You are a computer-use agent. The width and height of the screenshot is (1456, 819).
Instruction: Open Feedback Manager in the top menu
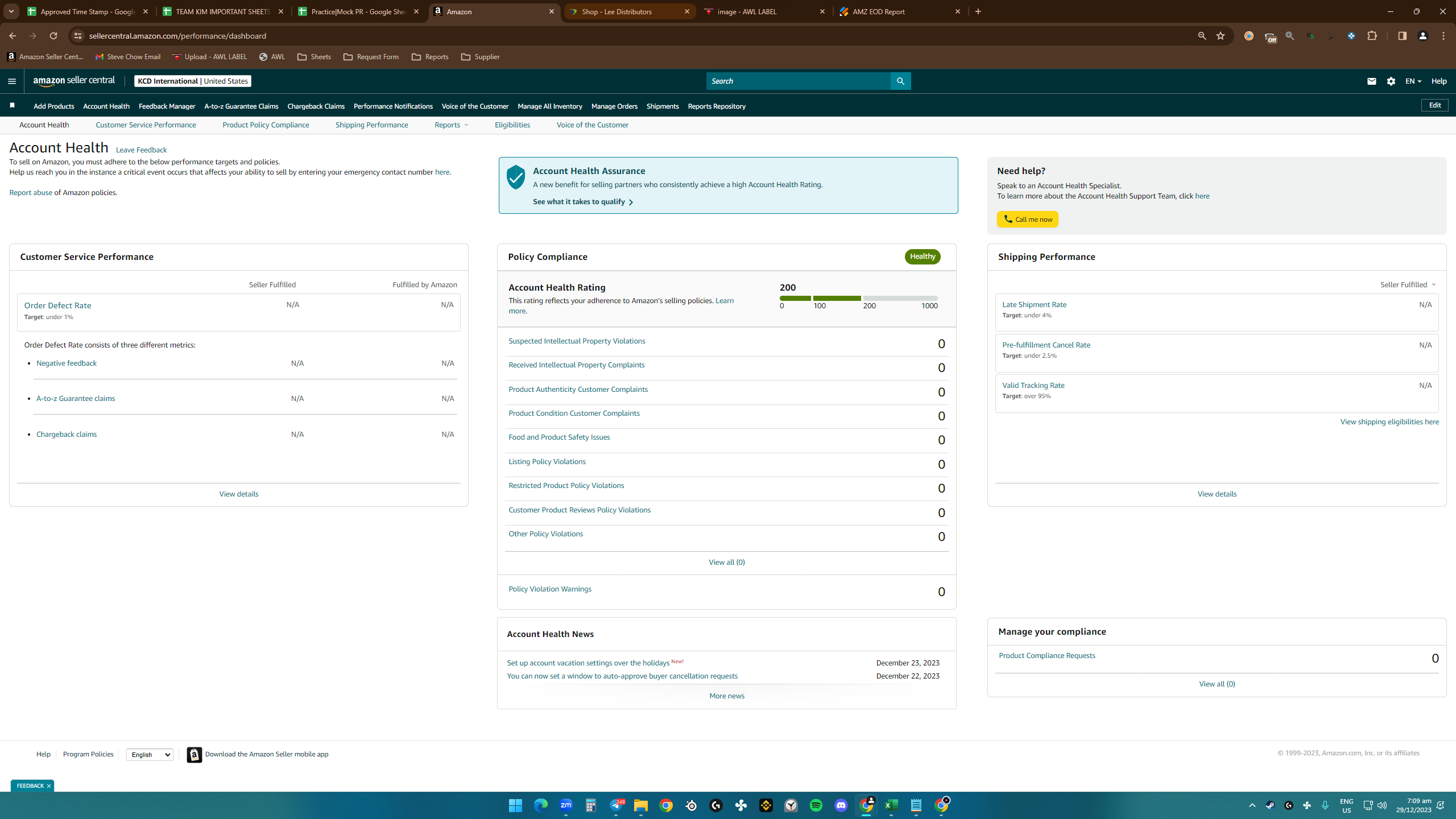coord(167,106)
